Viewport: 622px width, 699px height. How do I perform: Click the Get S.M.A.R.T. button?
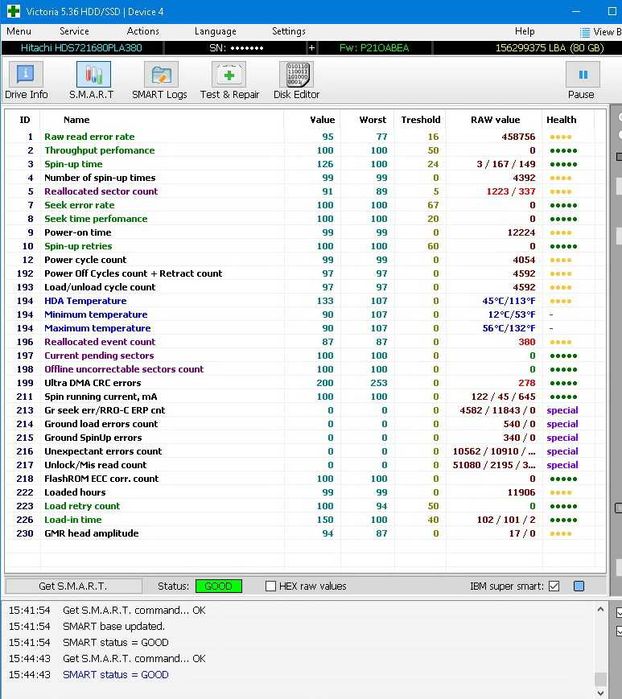74,586
